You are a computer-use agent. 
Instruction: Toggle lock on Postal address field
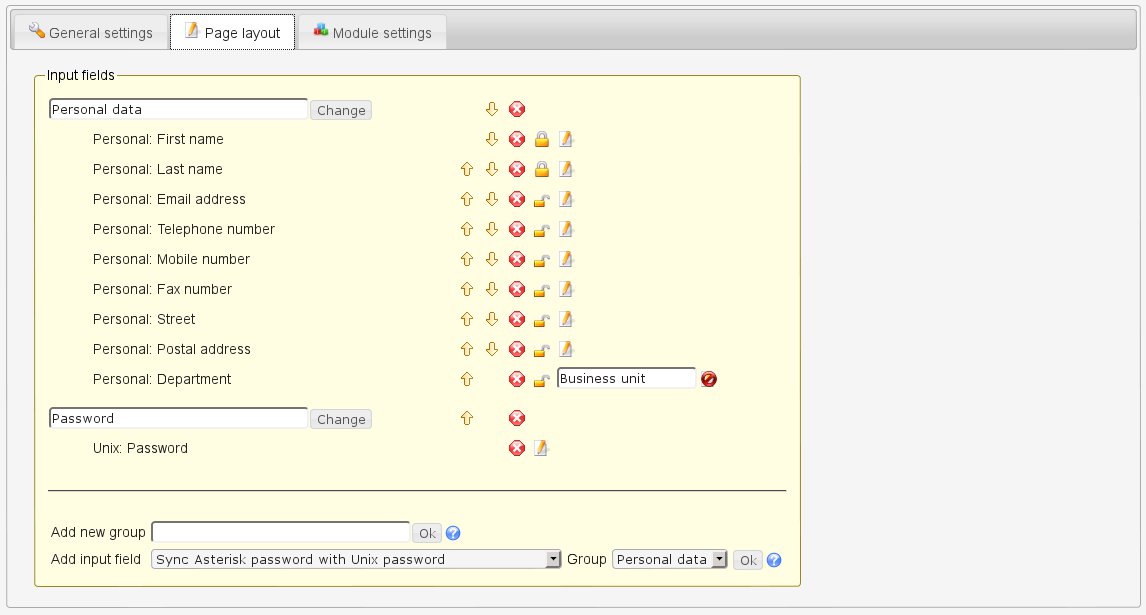541,350
